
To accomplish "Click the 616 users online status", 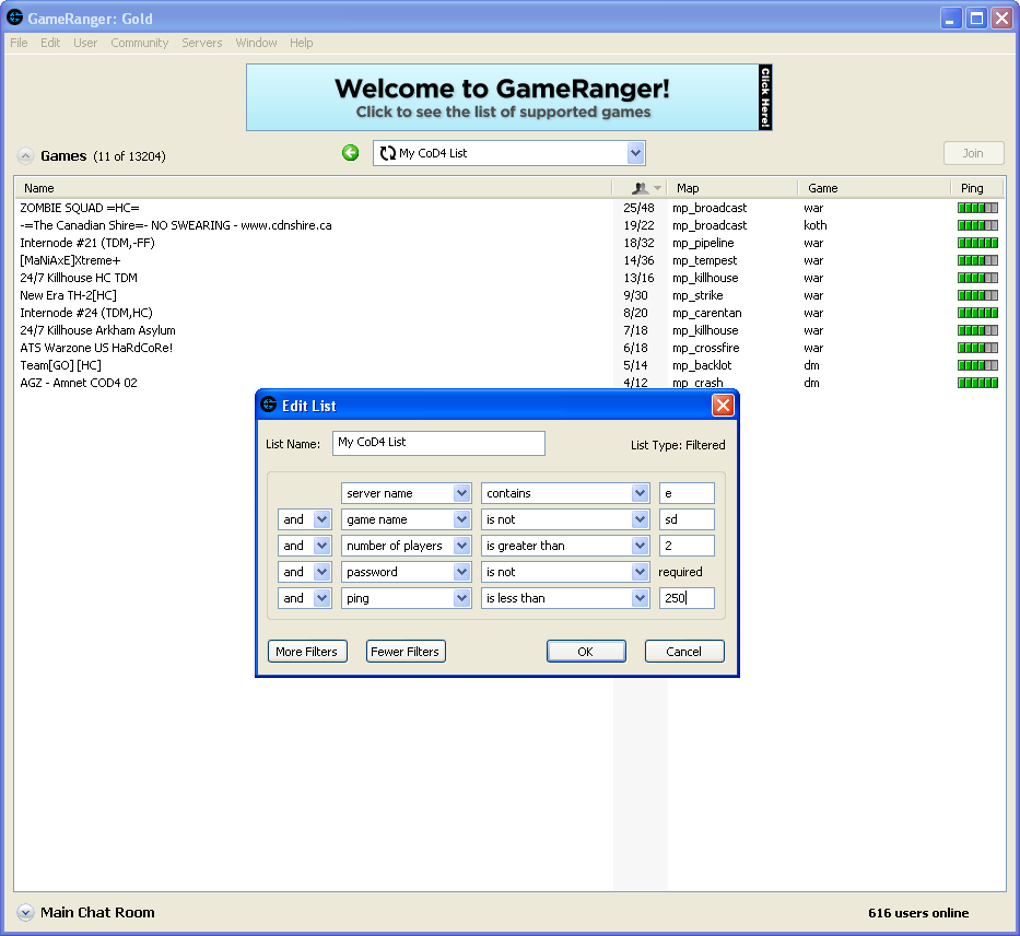I will [x=918, y=913].
